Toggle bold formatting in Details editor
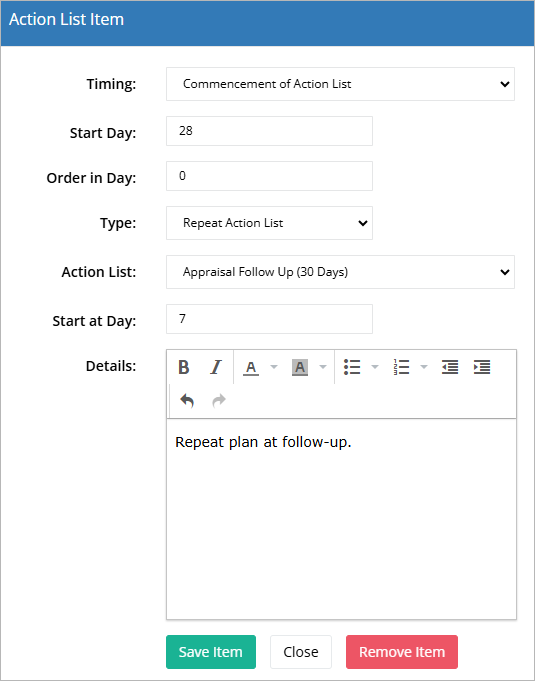 pyautogui.click(x=184, y=367)
